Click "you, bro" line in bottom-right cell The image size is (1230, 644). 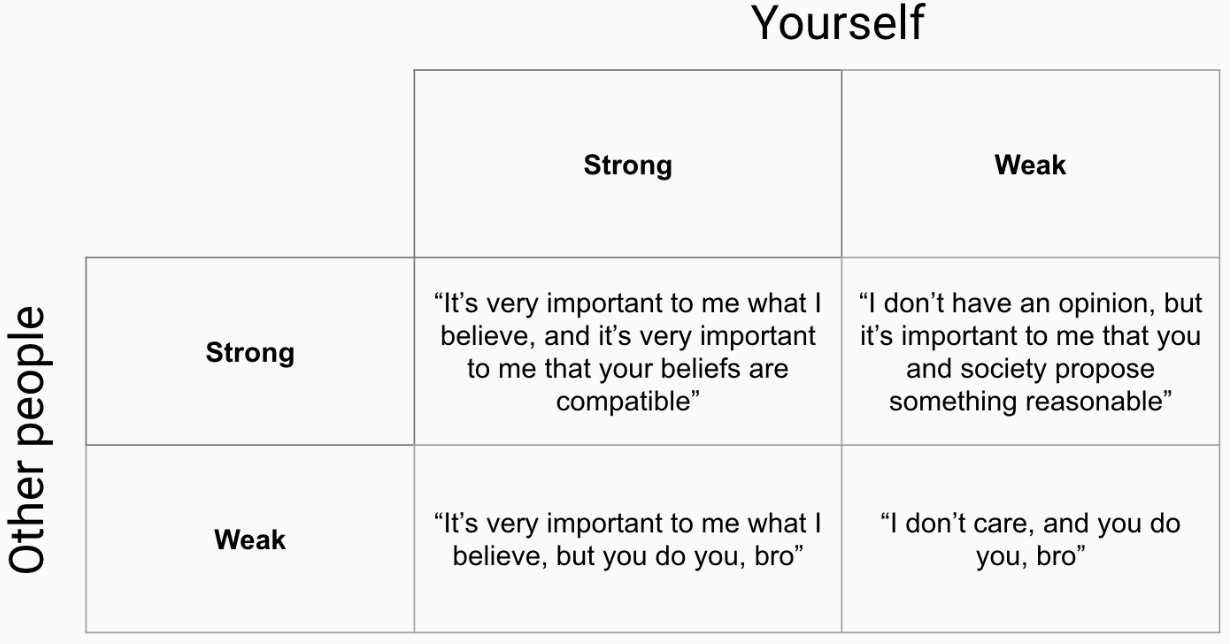click(x=1031, y=556)
